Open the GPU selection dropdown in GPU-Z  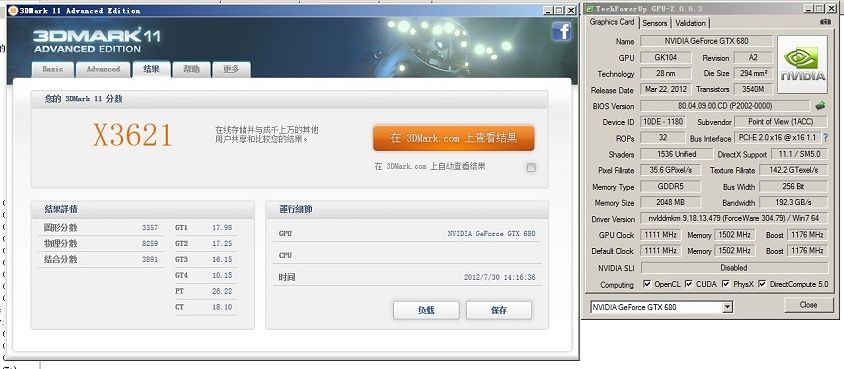click(727, 307)
